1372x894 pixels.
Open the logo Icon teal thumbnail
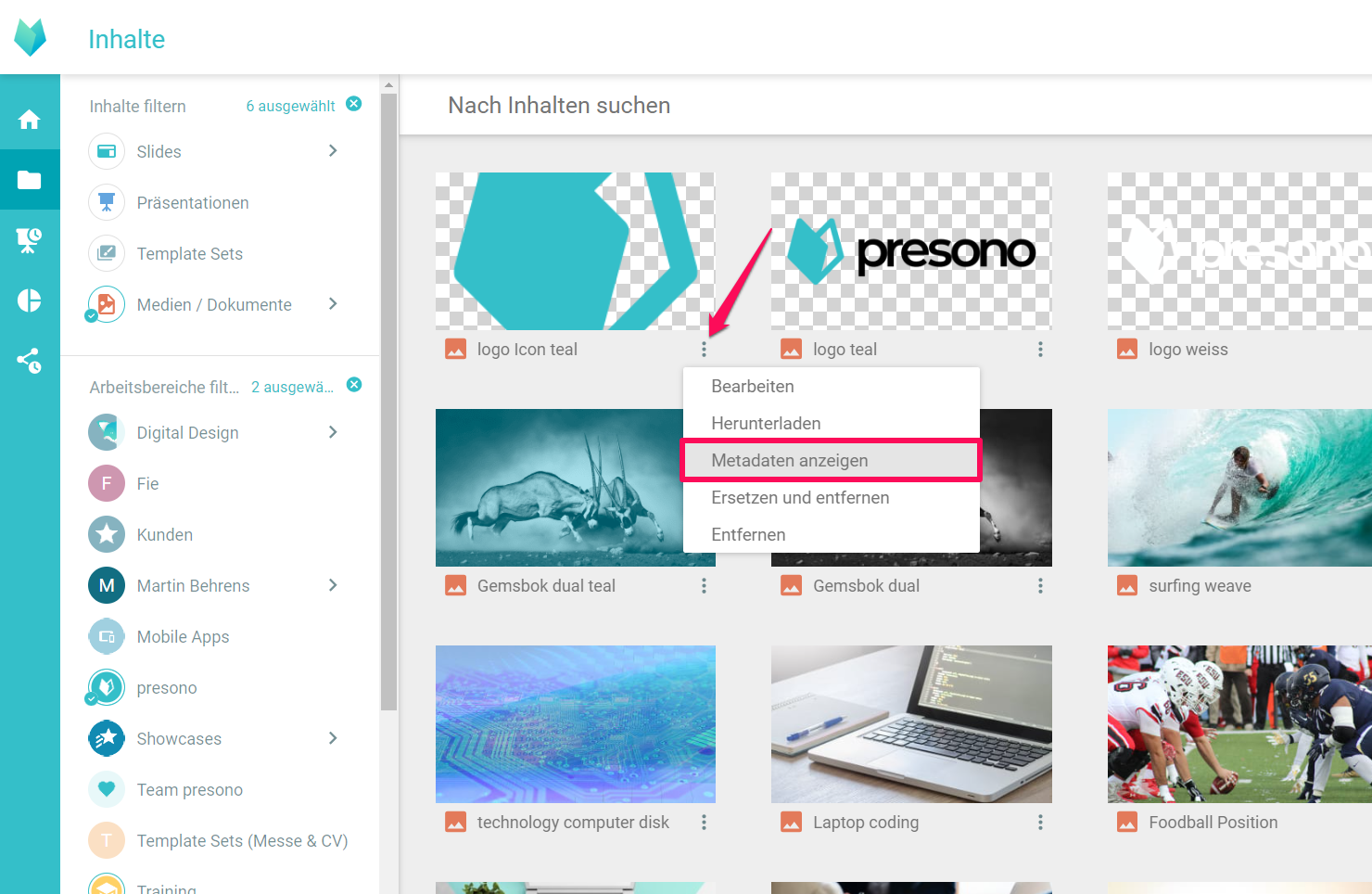[576, 251]
